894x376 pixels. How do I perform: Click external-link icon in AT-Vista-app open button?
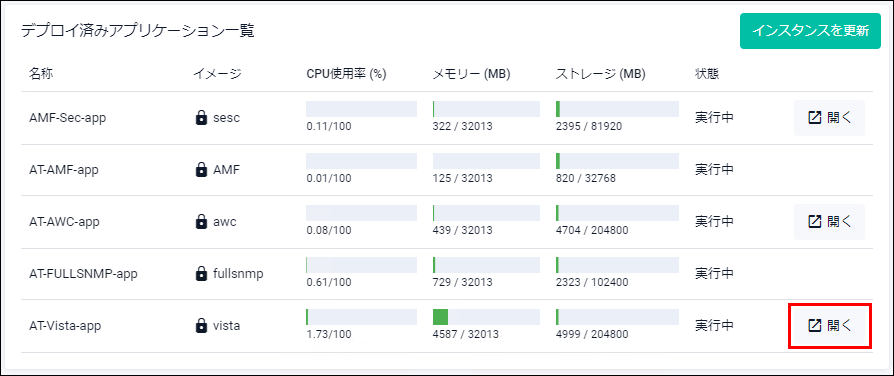(815, 326)
